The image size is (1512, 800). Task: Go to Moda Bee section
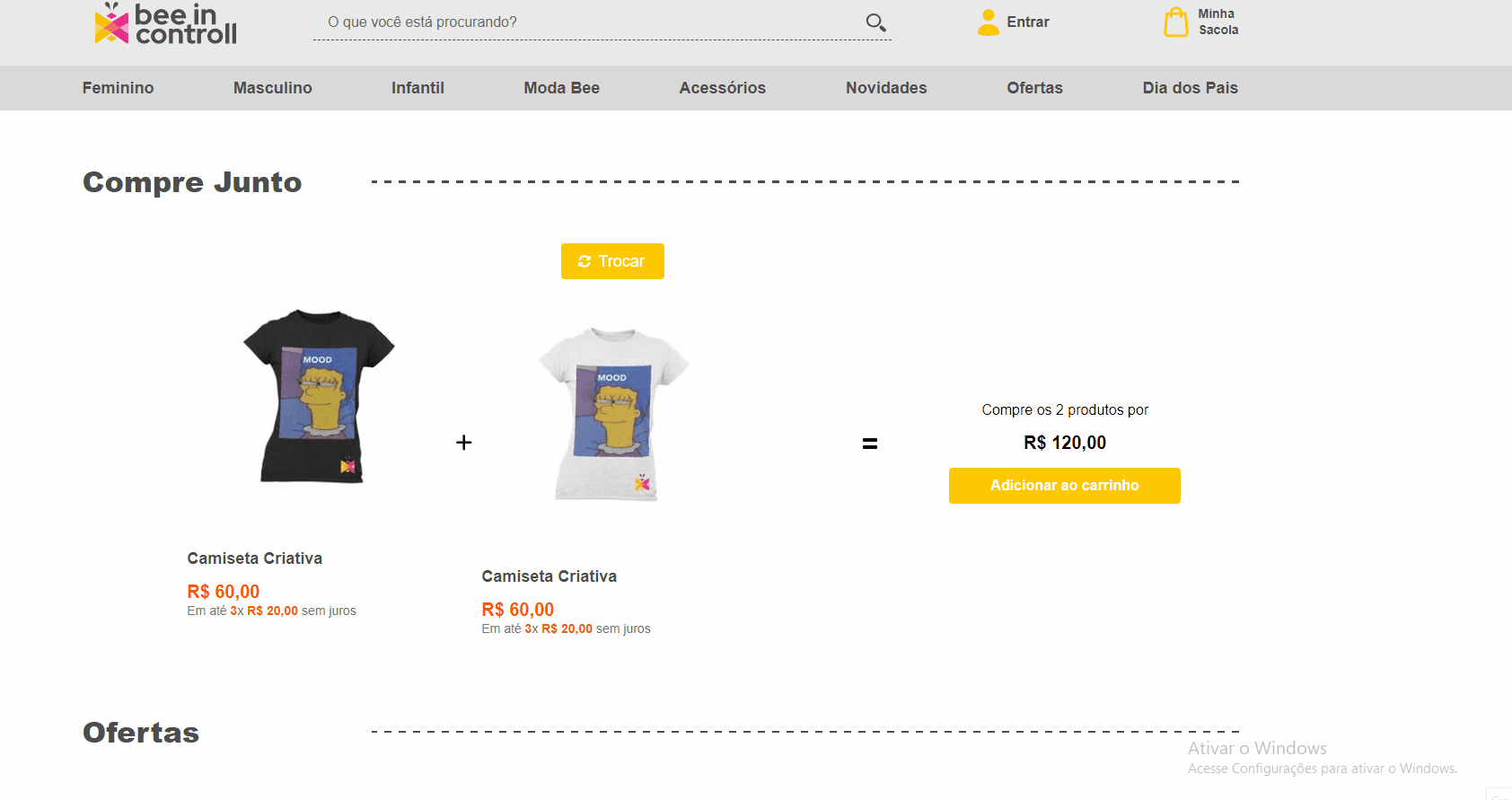(x=561, y=88)
